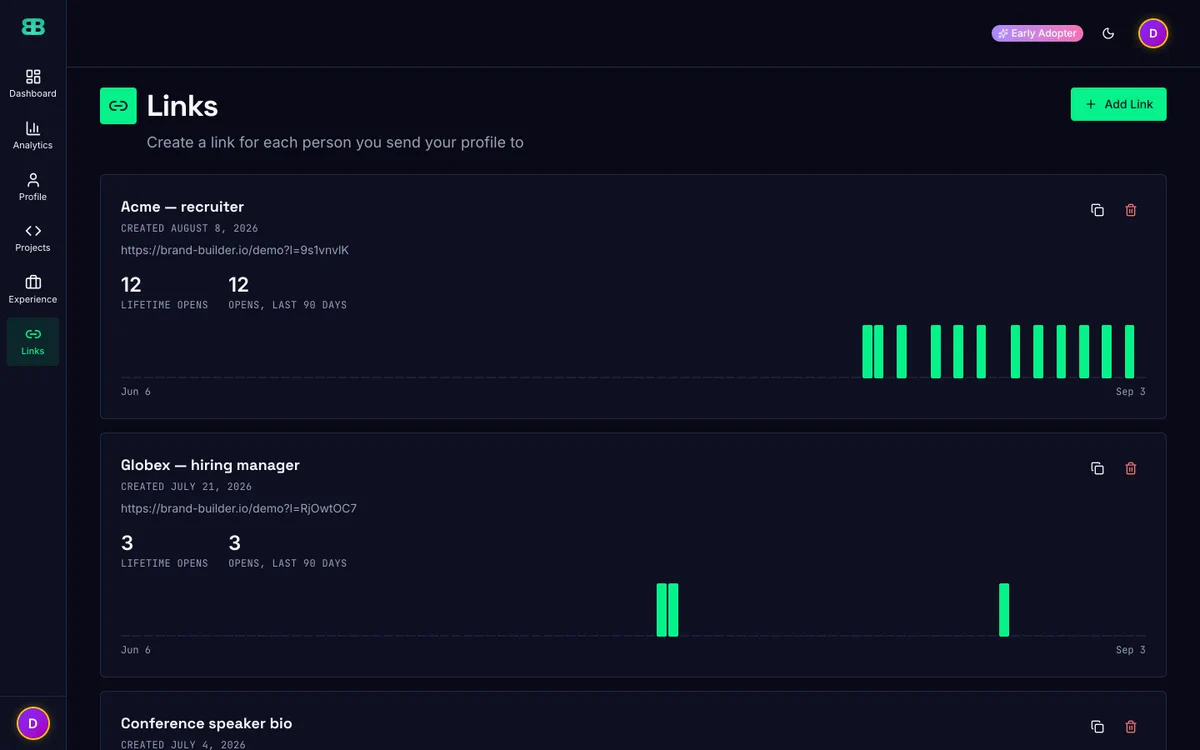Delete the Conference speaker bio link

coord(1131,727)
